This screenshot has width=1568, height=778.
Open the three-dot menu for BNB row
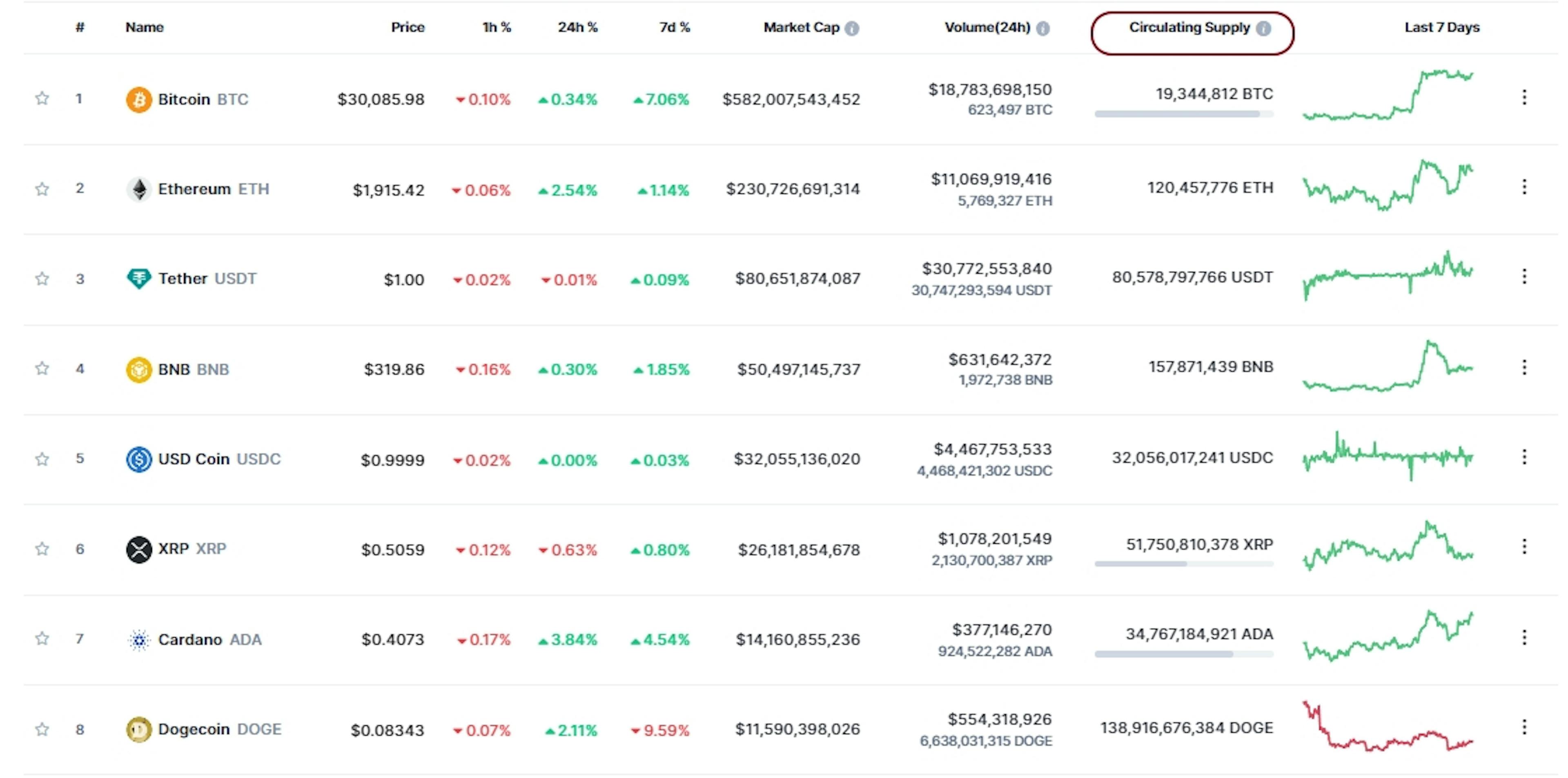[1524, 367]
